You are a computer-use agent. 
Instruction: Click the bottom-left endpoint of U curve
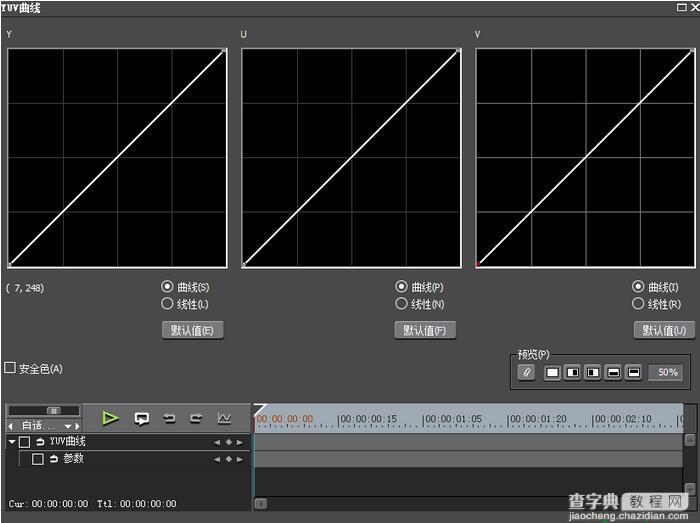tap(244, 265)
